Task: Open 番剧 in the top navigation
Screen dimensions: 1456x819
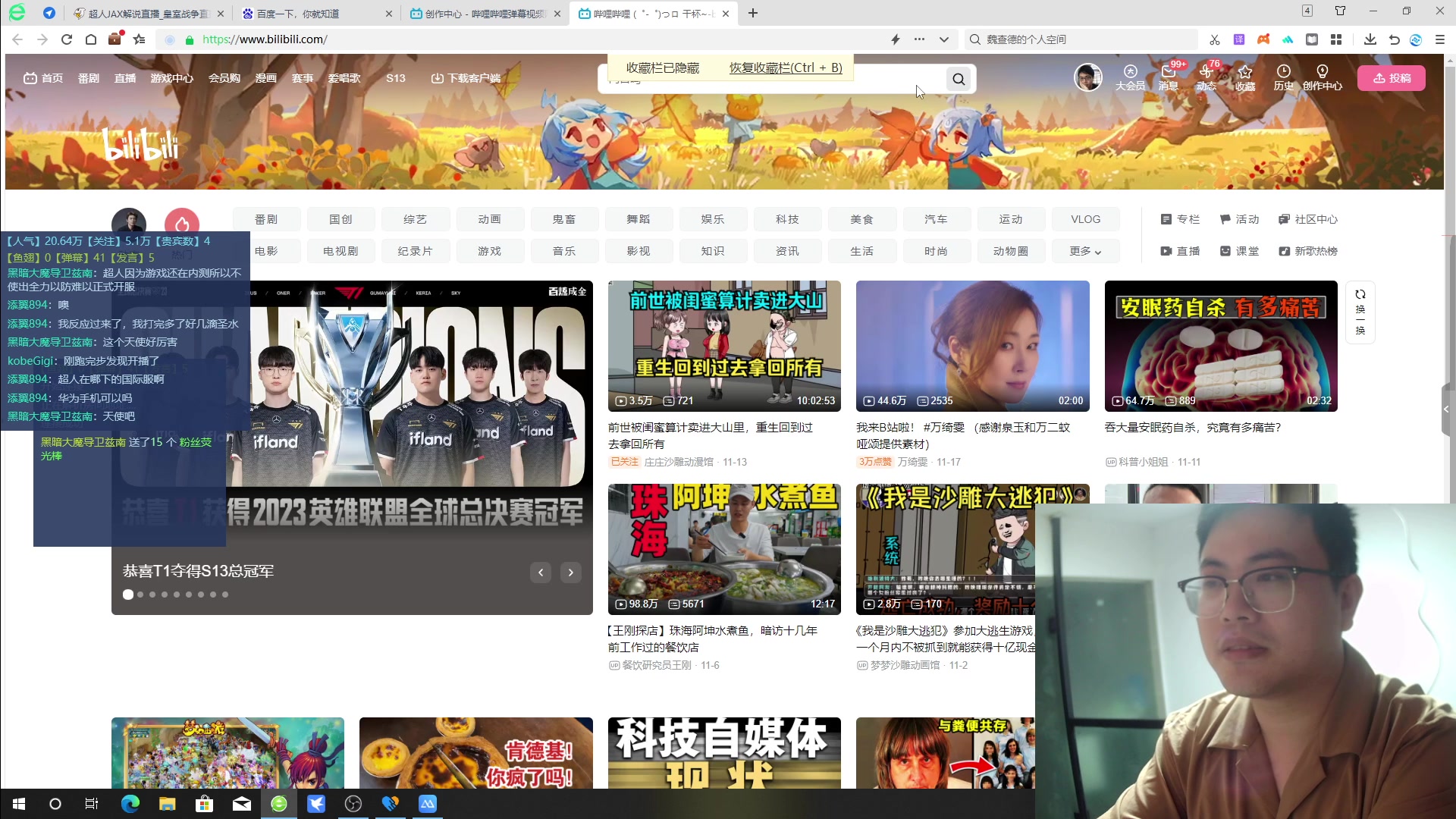Action: click(x=89, y=78)
